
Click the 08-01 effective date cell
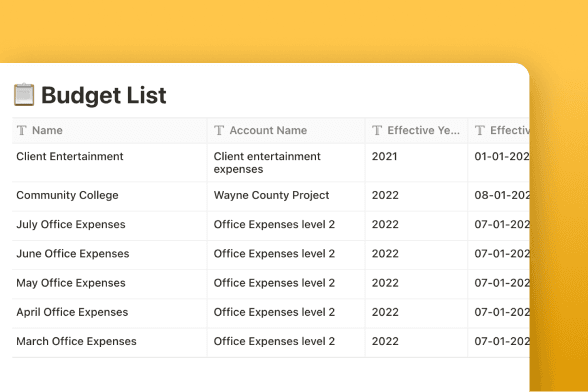499,196
